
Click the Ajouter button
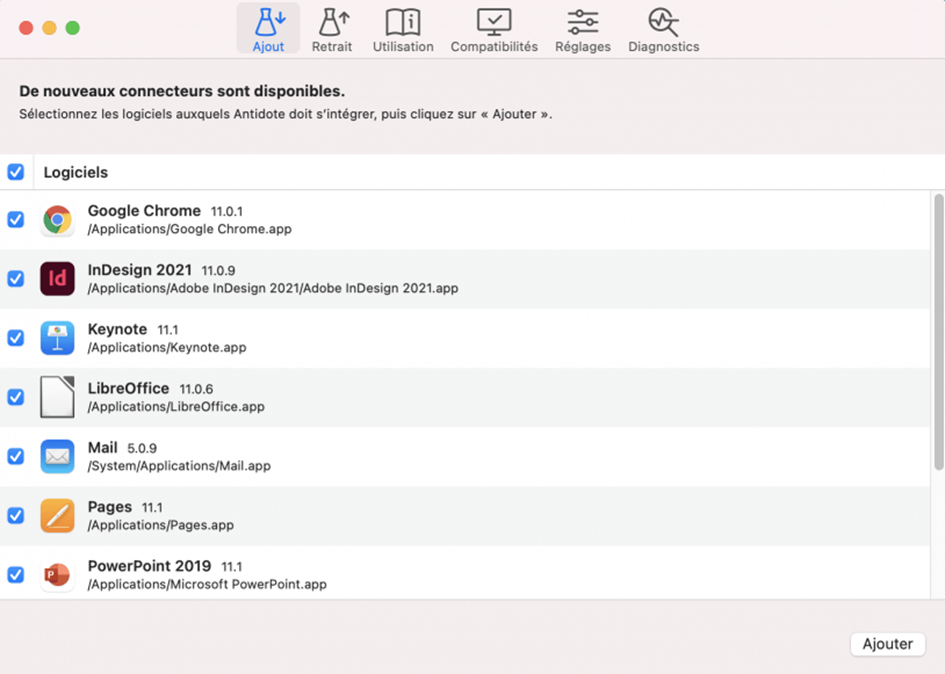click(887, 644)
